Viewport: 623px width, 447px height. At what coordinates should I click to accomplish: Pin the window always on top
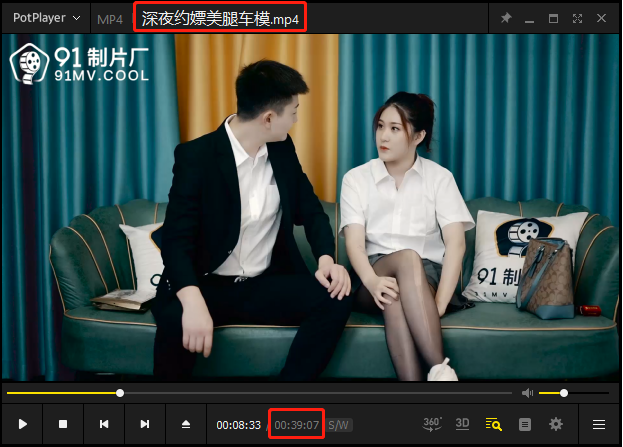click(506, 18)
